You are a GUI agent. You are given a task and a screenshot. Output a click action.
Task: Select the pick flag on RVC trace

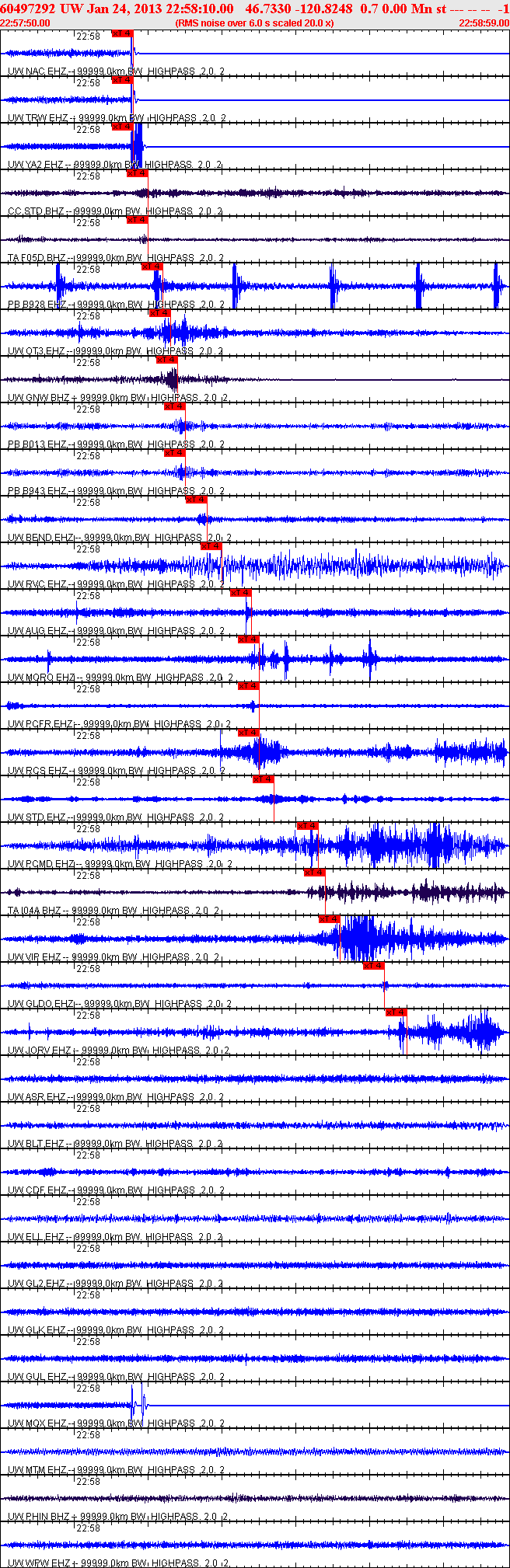point(211,546)
